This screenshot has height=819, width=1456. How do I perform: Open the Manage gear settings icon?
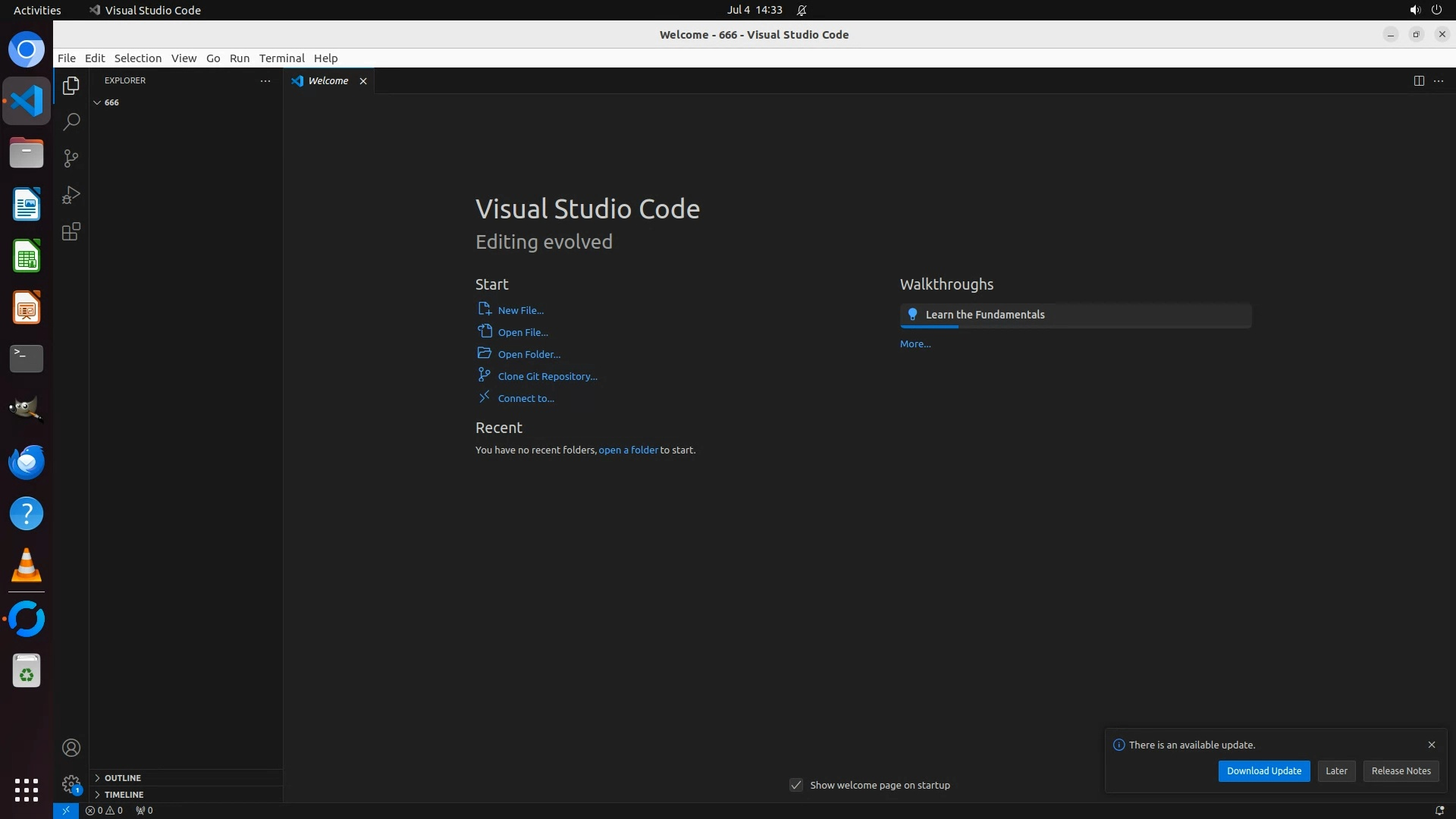click(71, 784)
